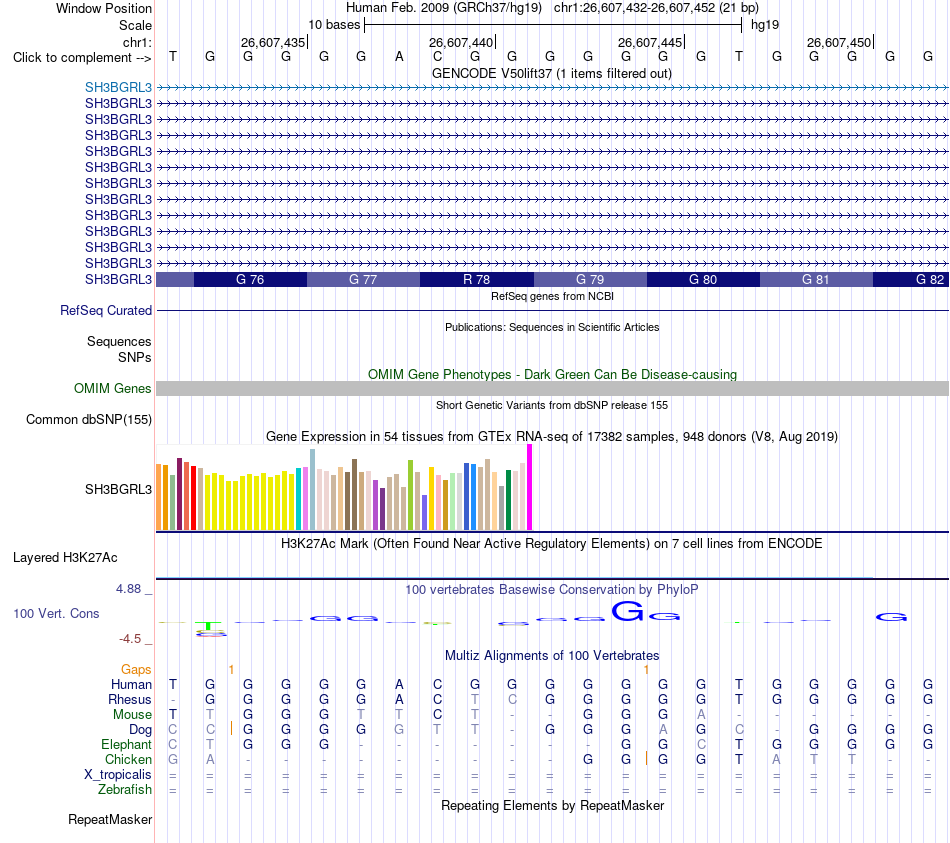Viewport: 950px width, 843px height.
Task: Click the '10 bases' scale bar label
Action: (x=334, y=25)
